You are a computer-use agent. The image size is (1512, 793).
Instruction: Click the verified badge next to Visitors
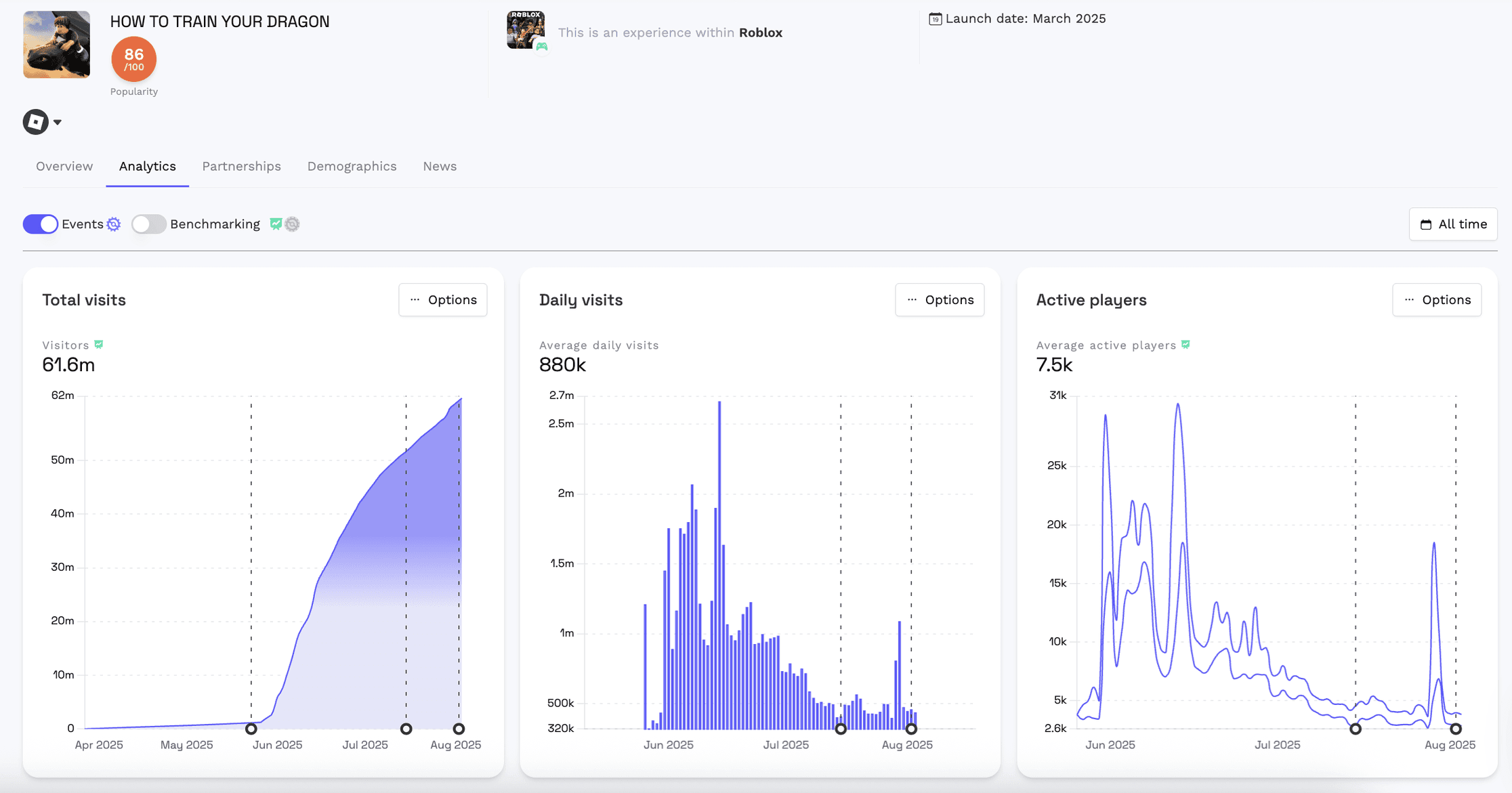[99, 345]
